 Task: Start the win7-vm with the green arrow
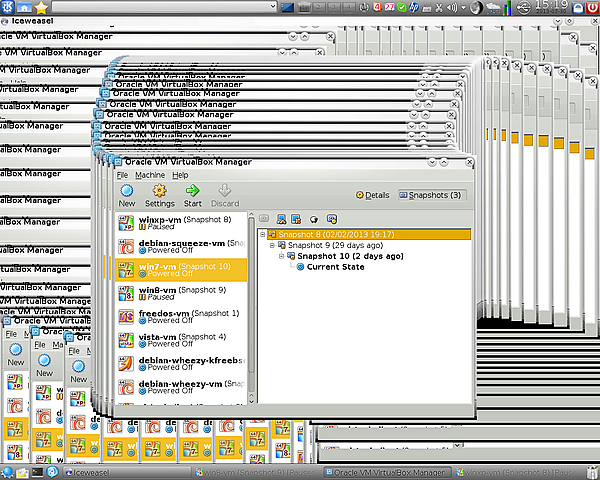[x=192, y=193]
